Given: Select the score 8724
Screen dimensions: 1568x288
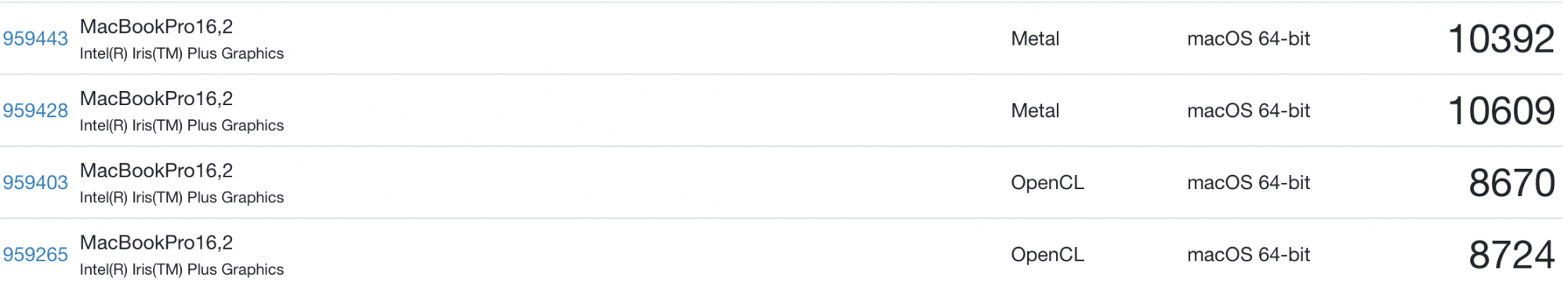Looking at the screenshot, I should click(x=1512, y=256).
